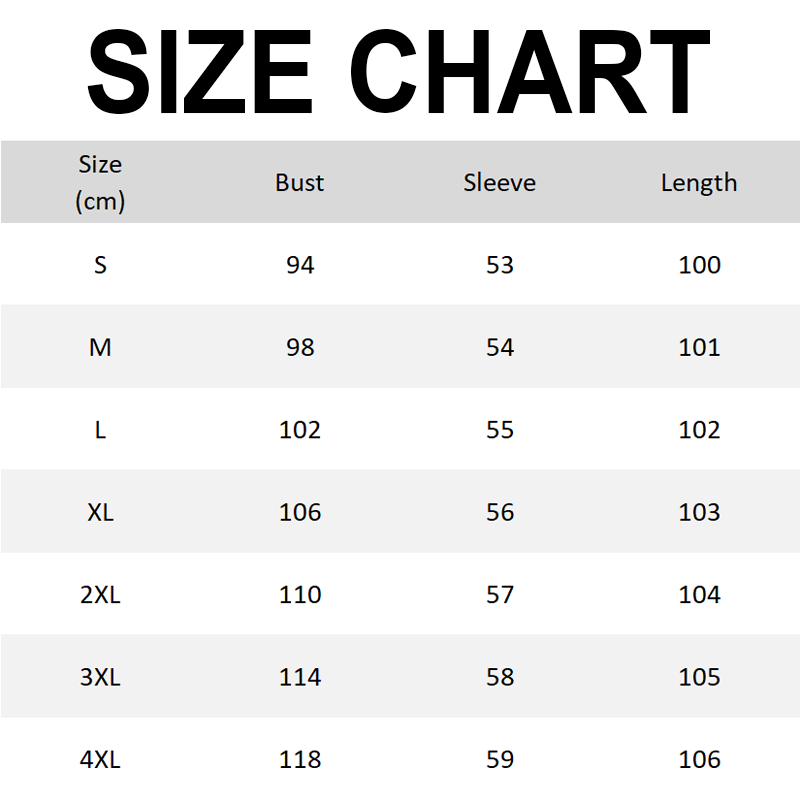Click the Bust column header
The image size is (800, 800).
[300, 182]
